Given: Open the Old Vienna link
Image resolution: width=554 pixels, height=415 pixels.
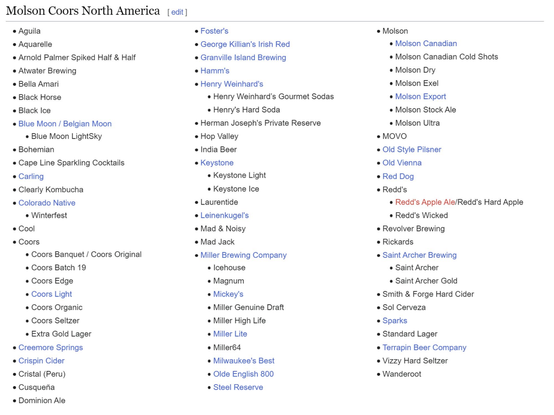Looking at the screenshot, I should (x=402, y=163).
